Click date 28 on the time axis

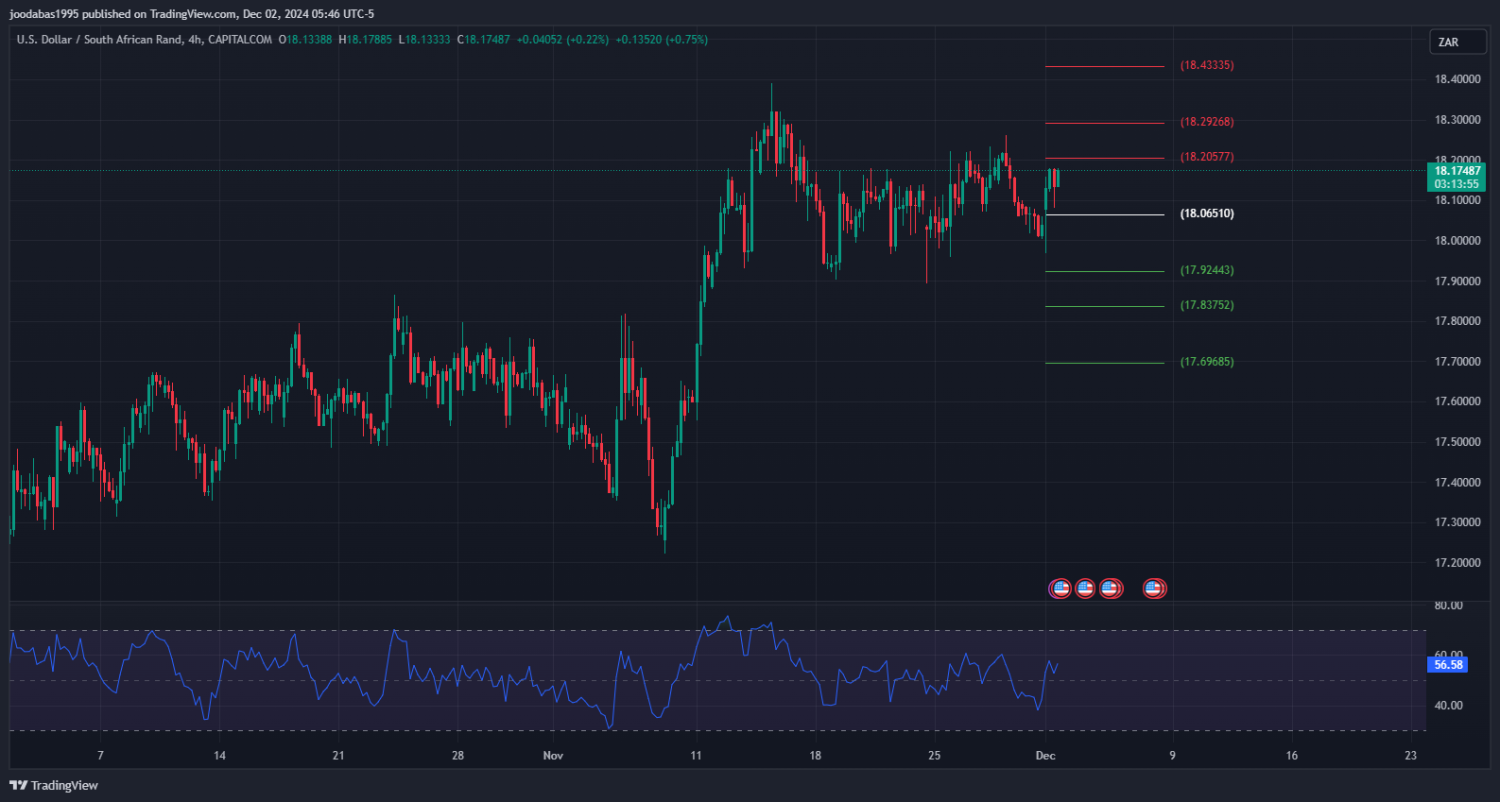coord(457,756)
